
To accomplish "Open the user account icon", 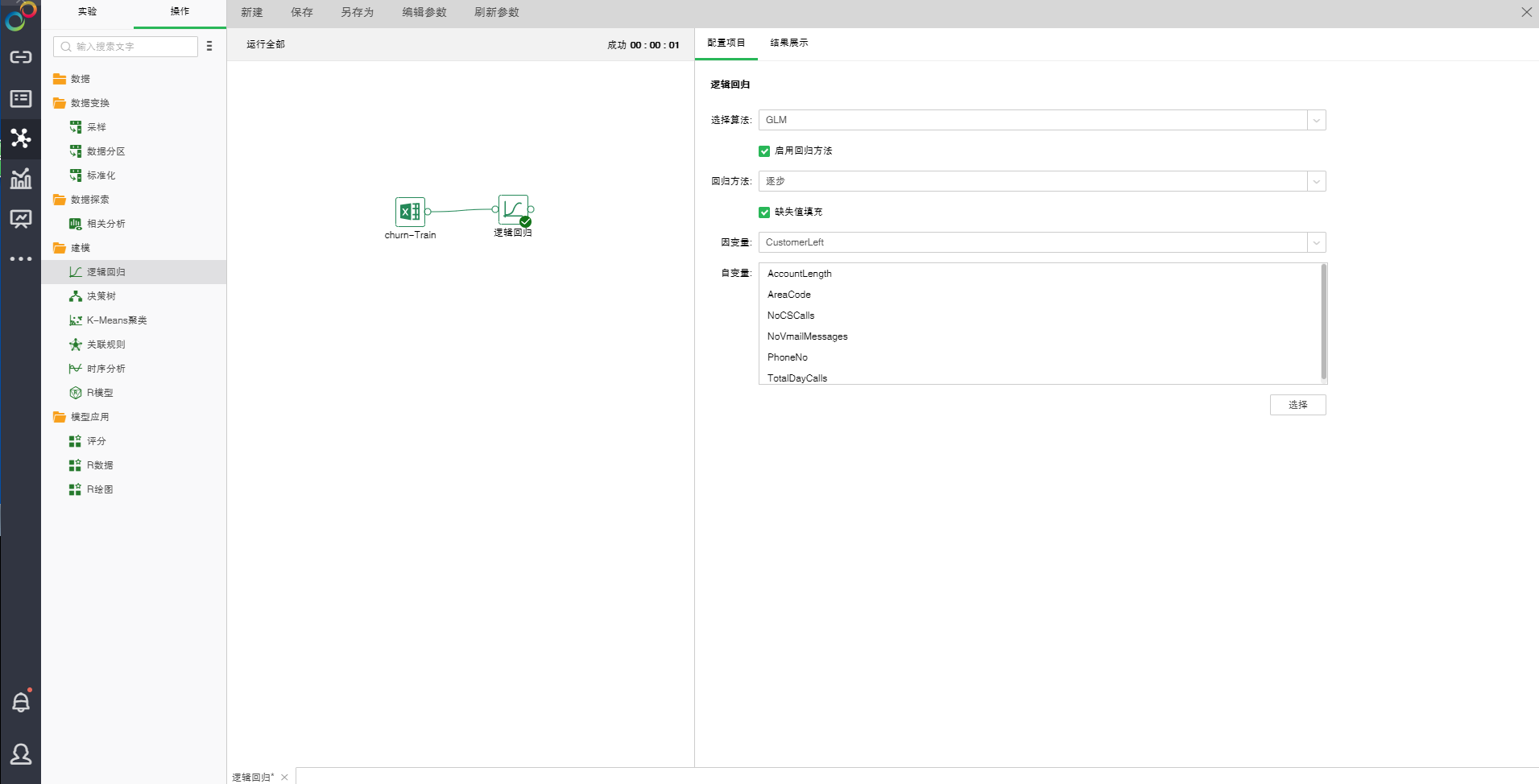I will coord(21,754).
